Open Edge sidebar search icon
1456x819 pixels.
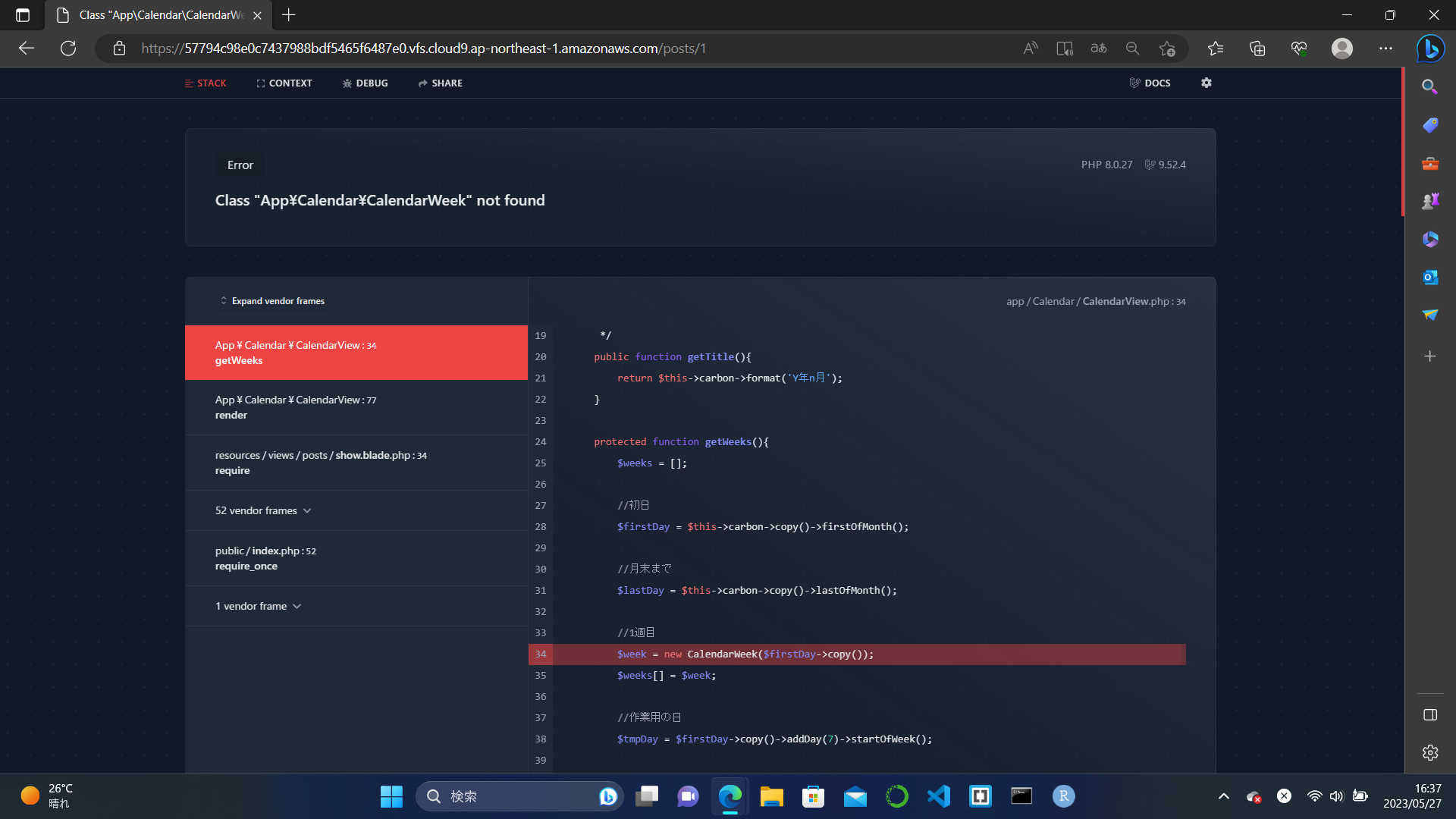[1430, 87]
